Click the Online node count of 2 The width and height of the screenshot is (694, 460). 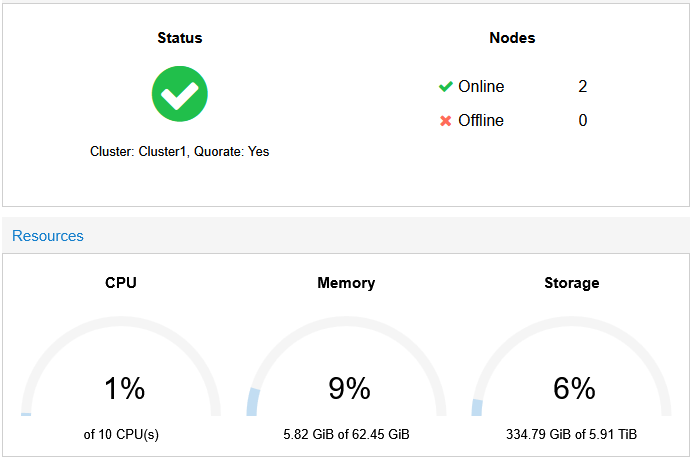click(582, 86)
